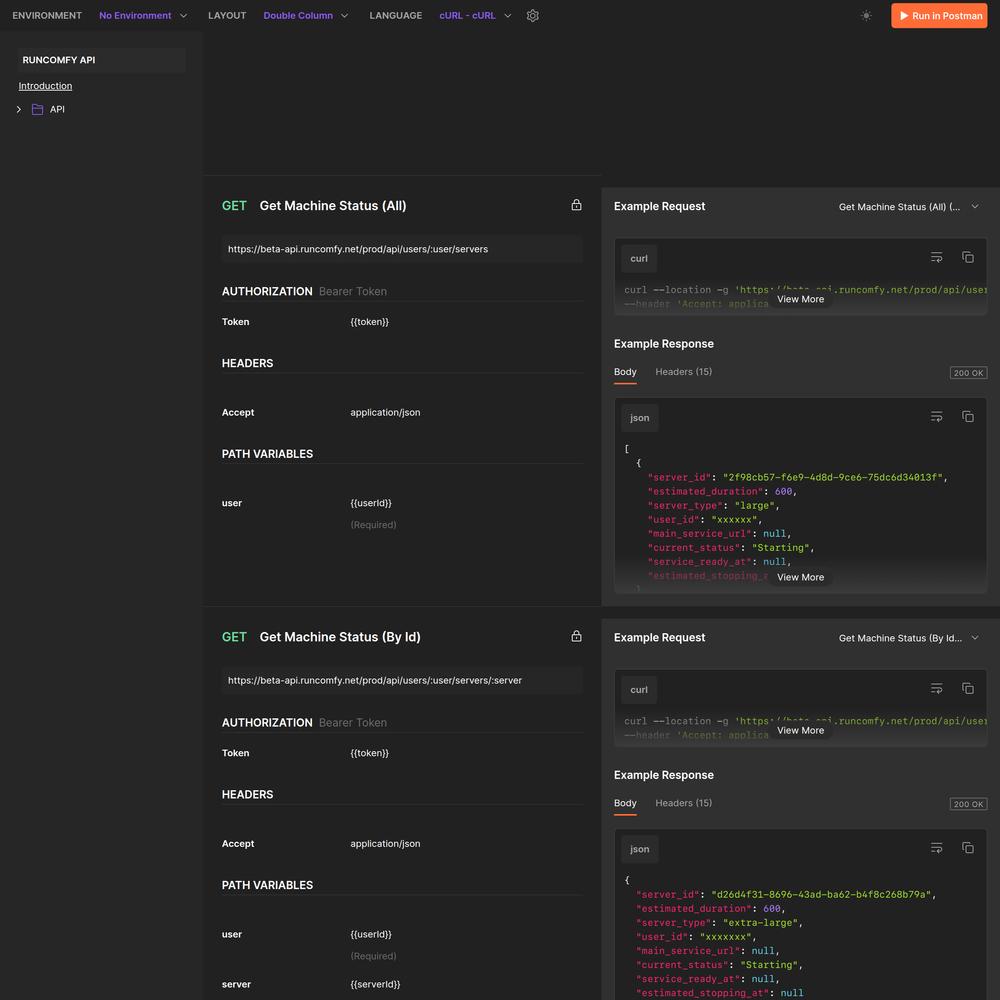
Task: Open example selector for Get Machine Status (By Id)
Action: pyautogui.click(x=908, y=638)
